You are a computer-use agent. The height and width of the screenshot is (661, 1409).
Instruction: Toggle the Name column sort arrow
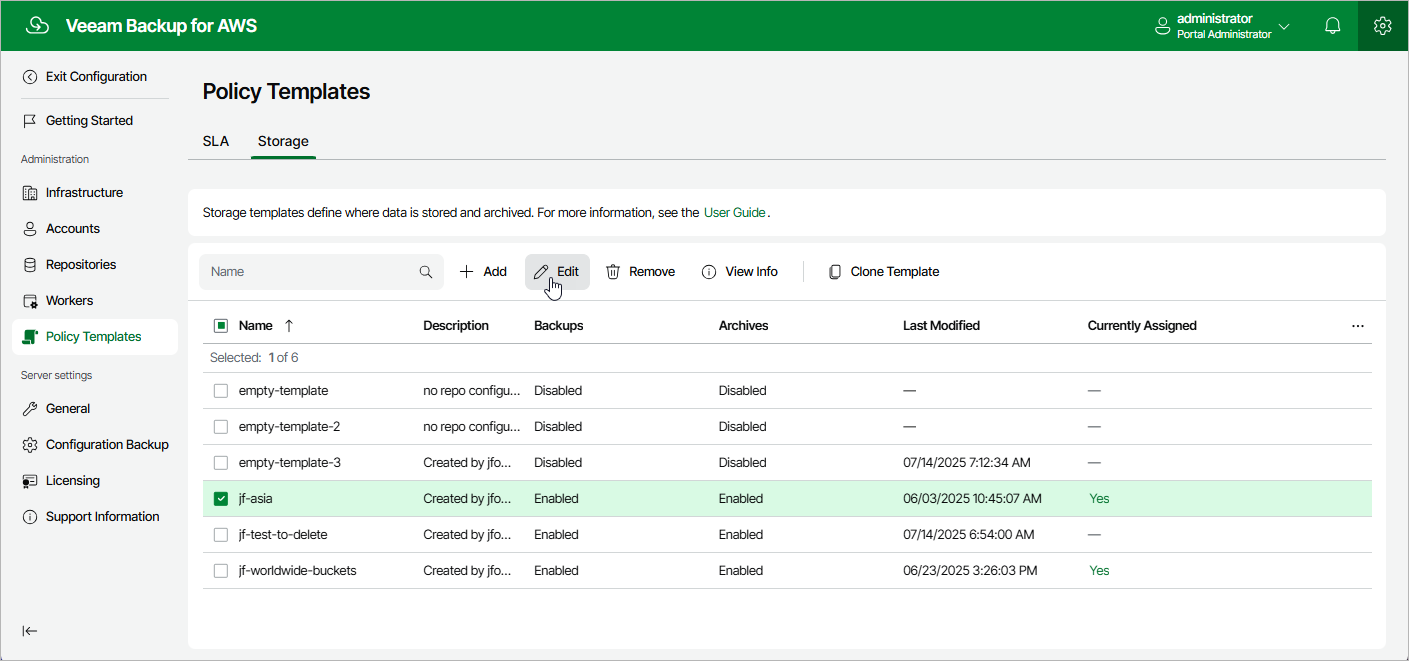pyautogui.click(x=288, y=324)
